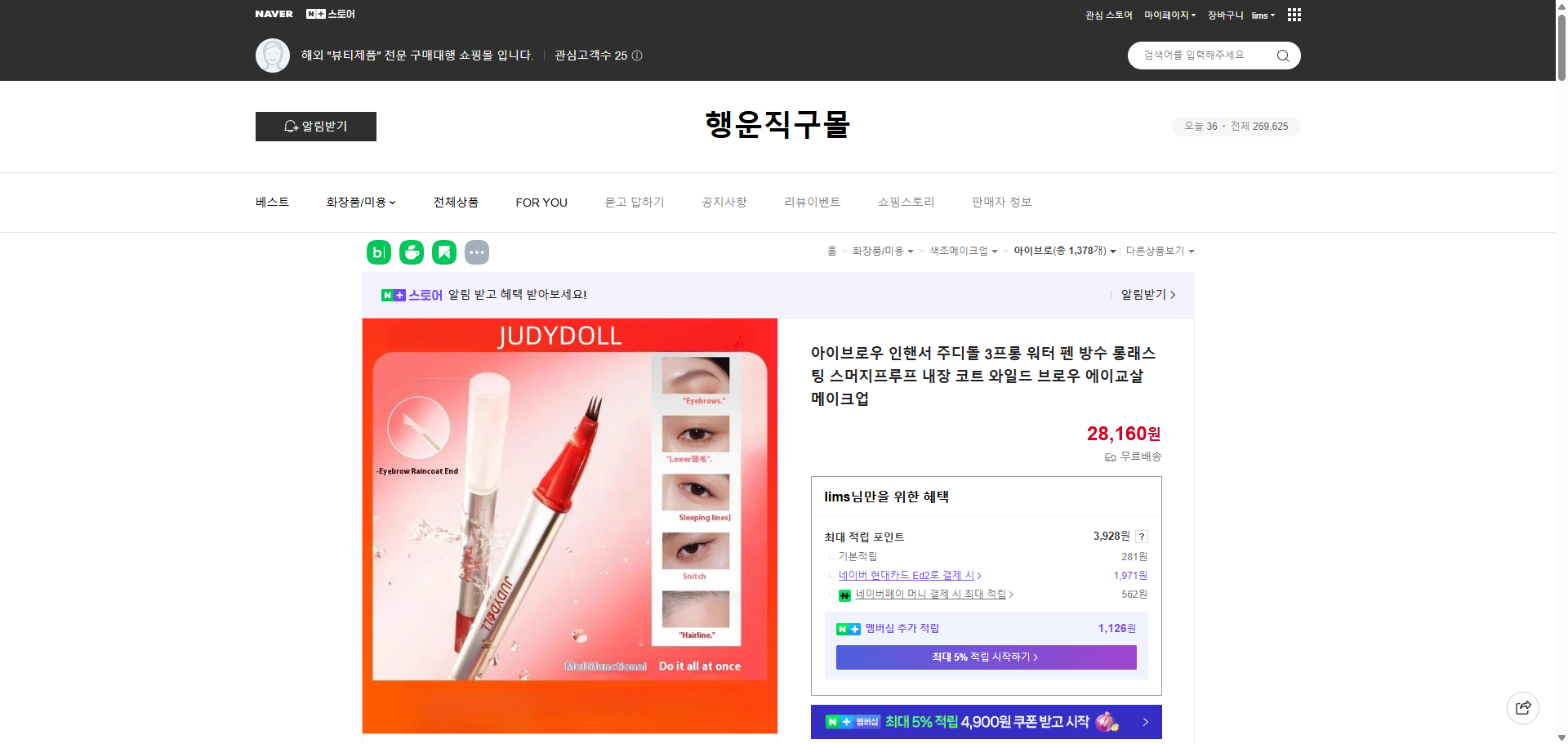The height and width of the screenshot is (744, 1568).
Task: Click the green Keep bookmark icon
Action: click(443, 252)
